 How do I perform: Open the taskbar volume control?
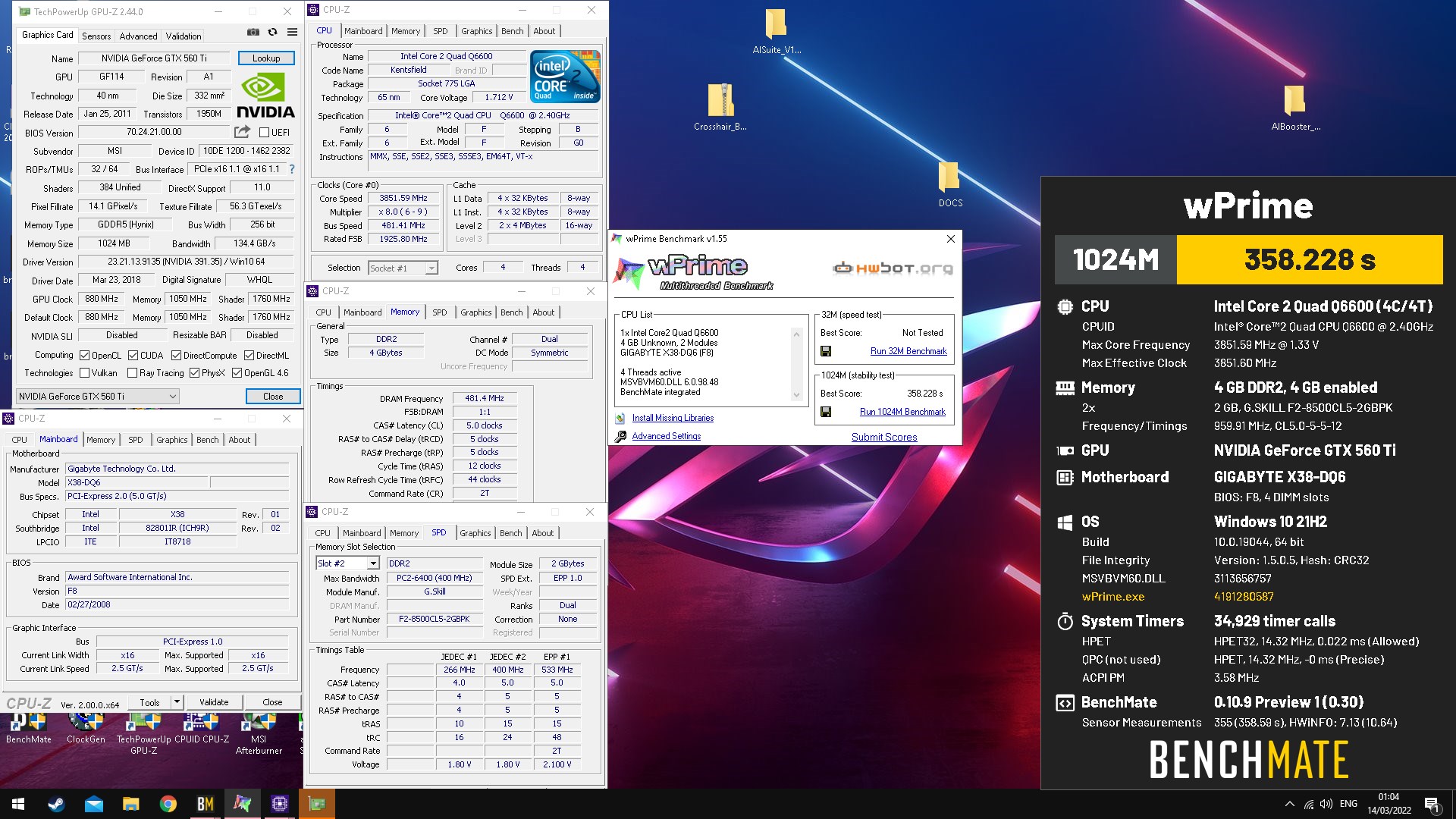pyautogui.click(x=1326, y=804)
